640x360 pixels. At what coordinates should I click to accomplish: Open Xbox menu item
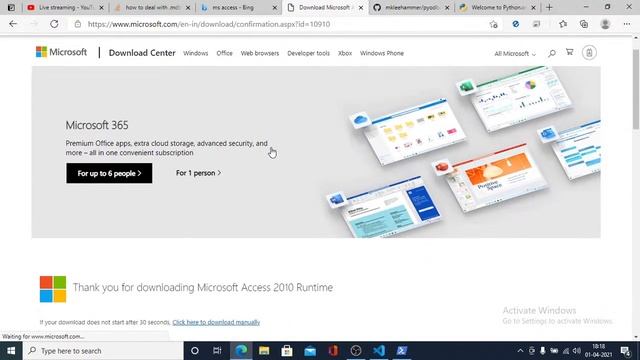pos(345,53)
